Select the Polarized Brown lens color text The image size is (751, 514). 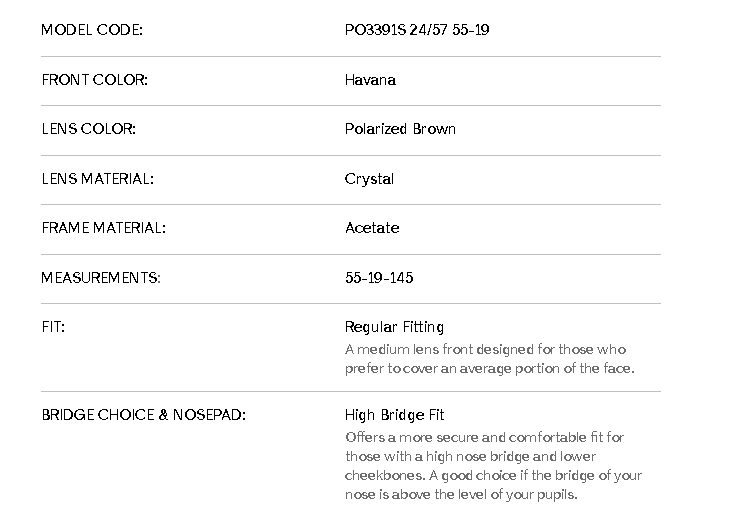tap(400, 129)
